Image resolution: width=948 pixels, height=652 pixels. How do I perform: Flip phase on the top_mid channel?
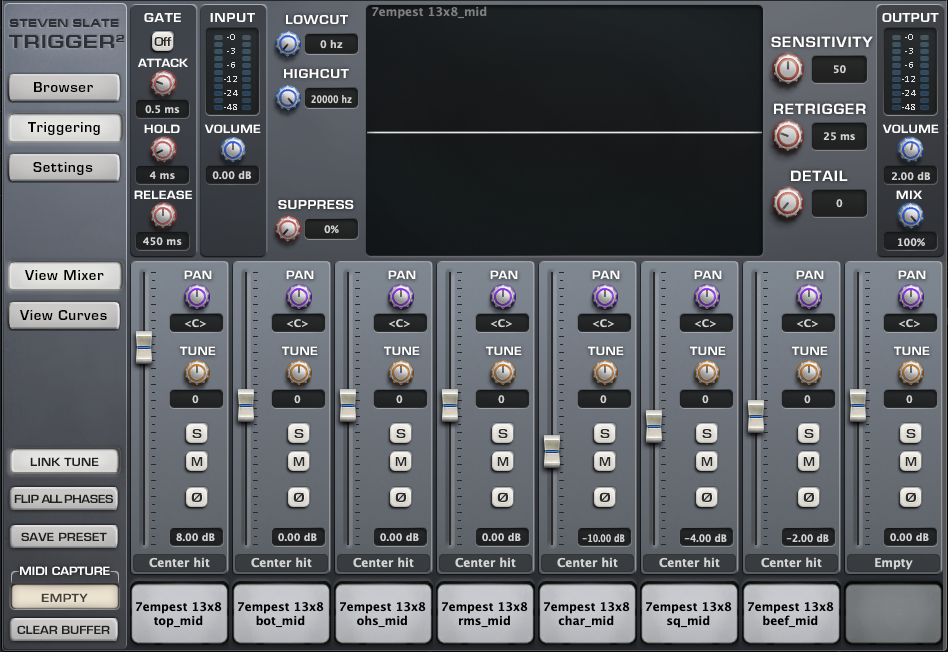196,498
